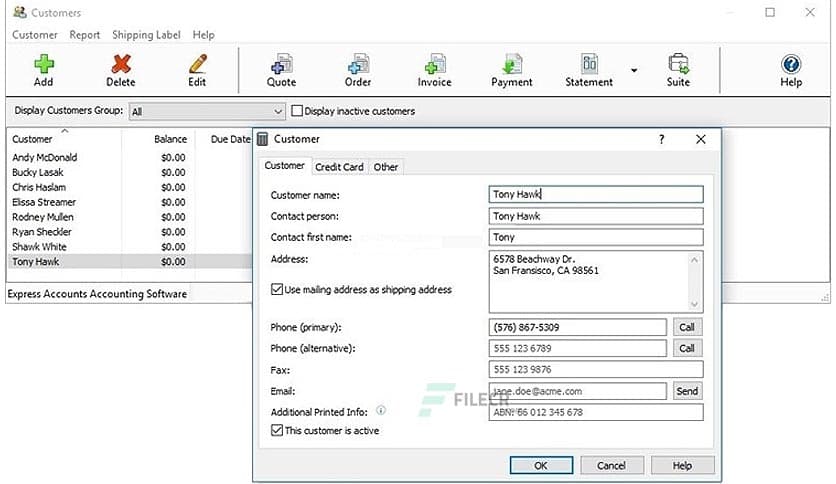Viewport: 836px width, 484px height.
Task: Click Call next to primary phone
Action: (687, 327)
